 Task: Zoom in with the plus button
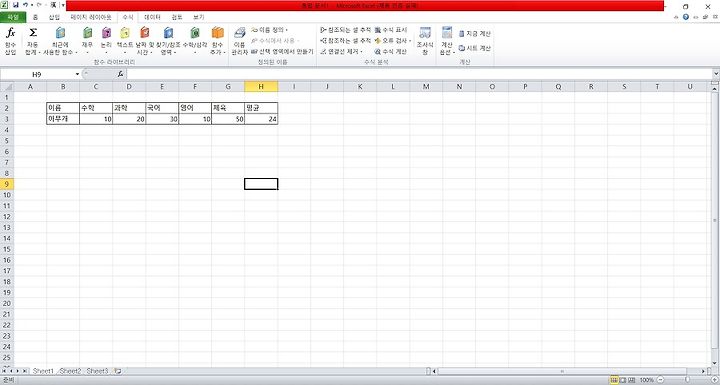point(715,380)
